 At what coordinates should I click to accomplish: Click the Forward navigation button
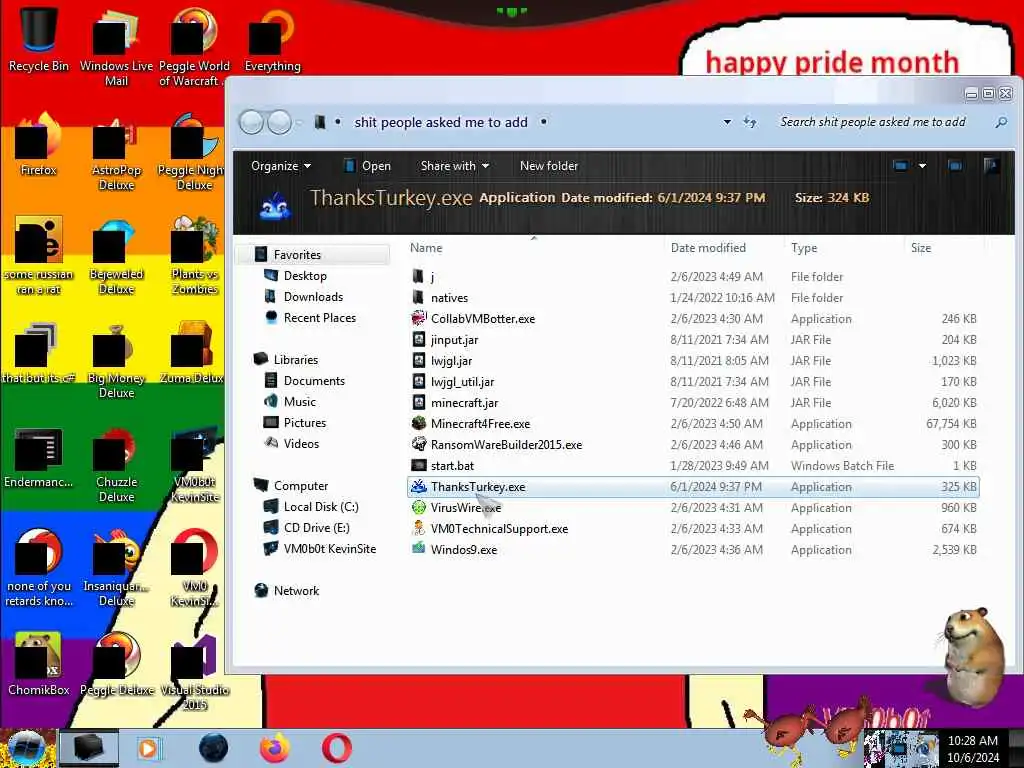(280, 122)
